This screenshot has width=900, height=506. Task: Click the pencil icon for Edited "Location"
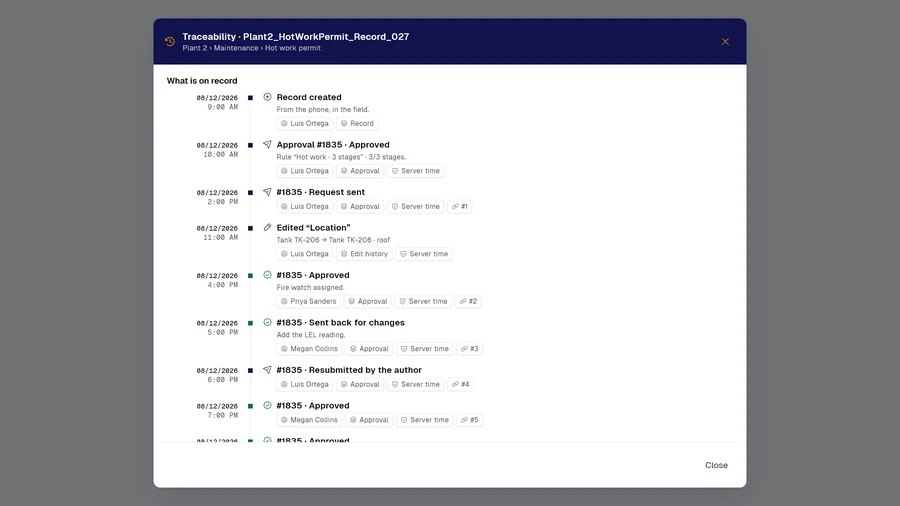[267, 228]
